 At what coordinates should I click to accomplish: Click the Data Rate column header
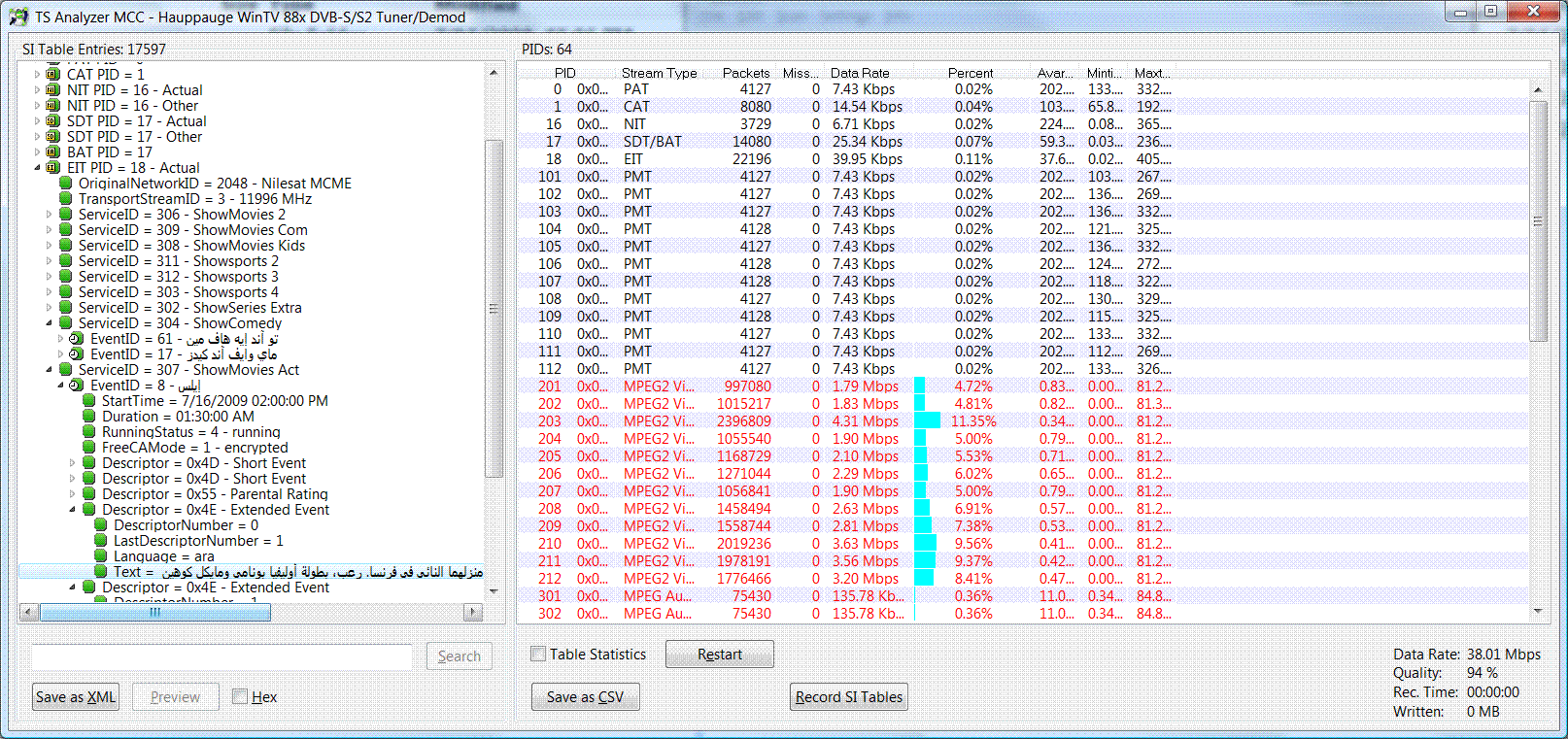859,73
